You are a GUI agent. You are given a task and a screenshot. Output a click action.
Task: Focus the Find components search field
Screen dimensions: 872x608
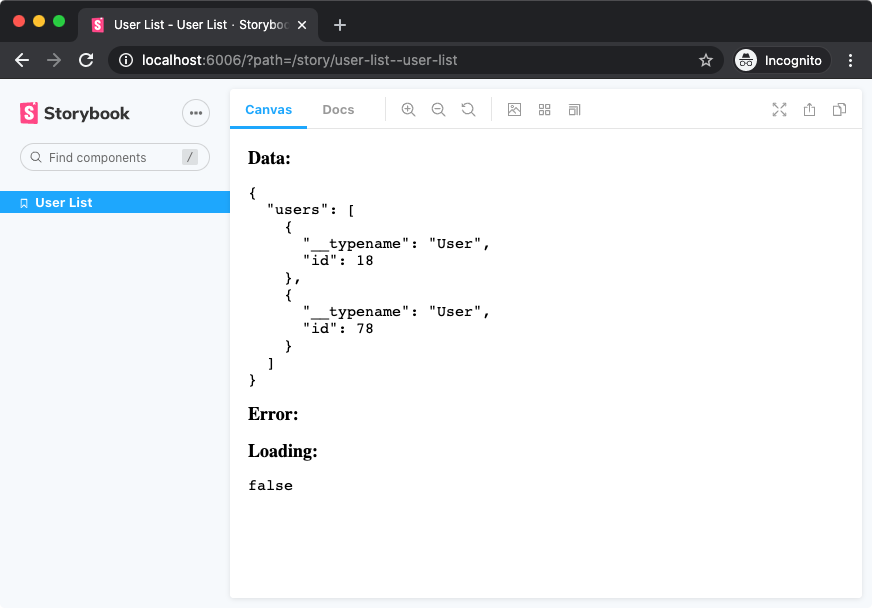[115, 157]
